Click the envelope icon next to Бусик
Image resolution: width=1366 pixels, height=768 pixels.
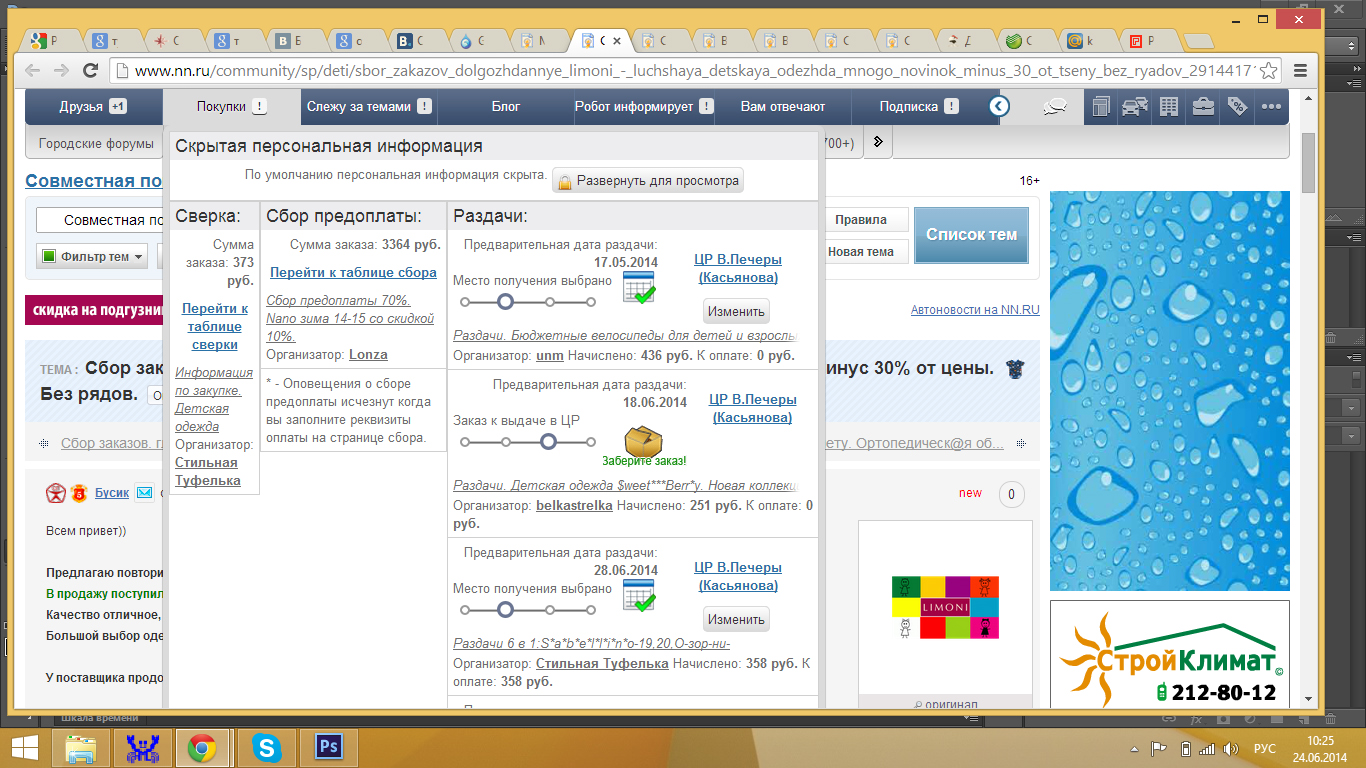[145, 493]
